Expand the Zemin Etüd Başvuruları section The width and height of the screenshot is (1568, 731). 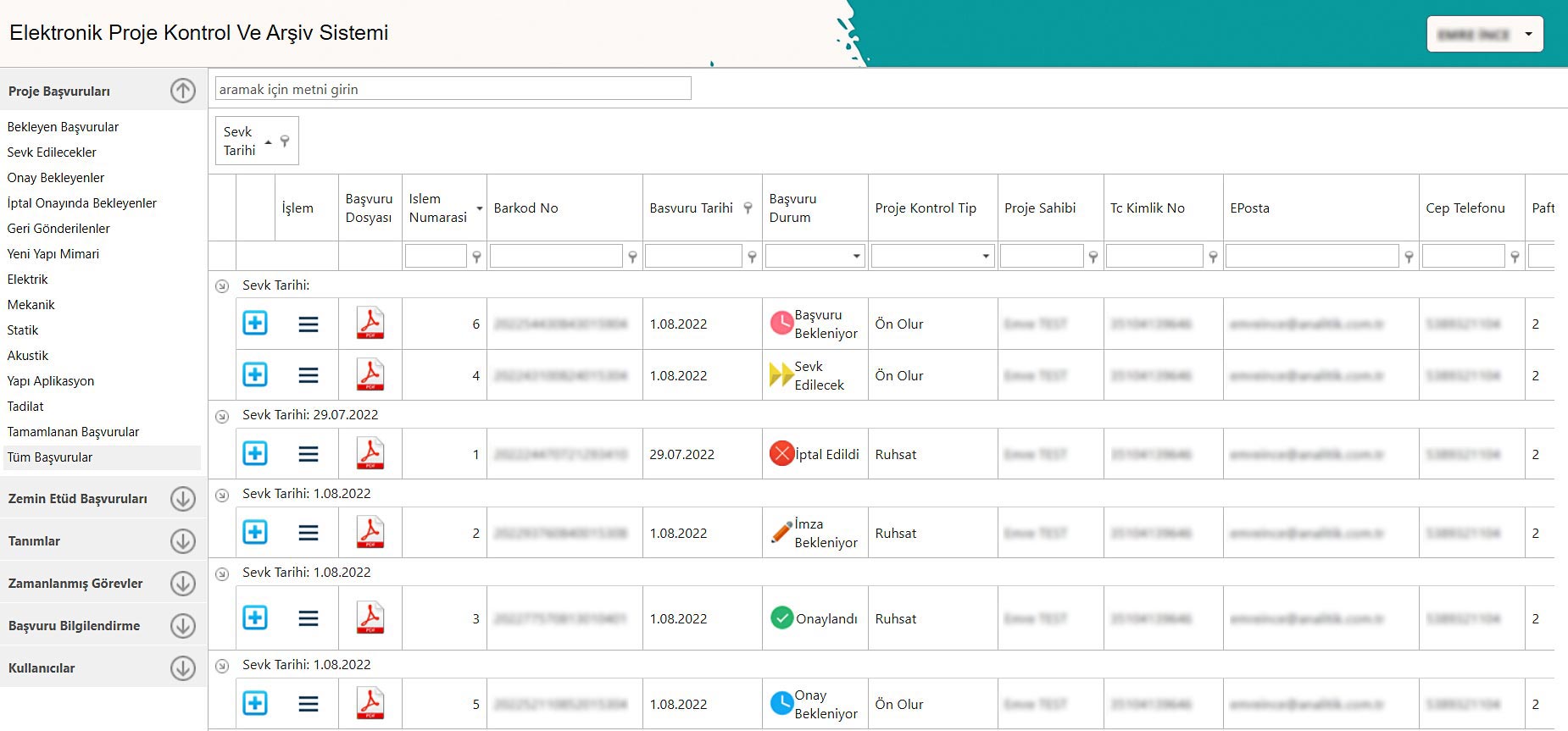[x=183, y=499]
